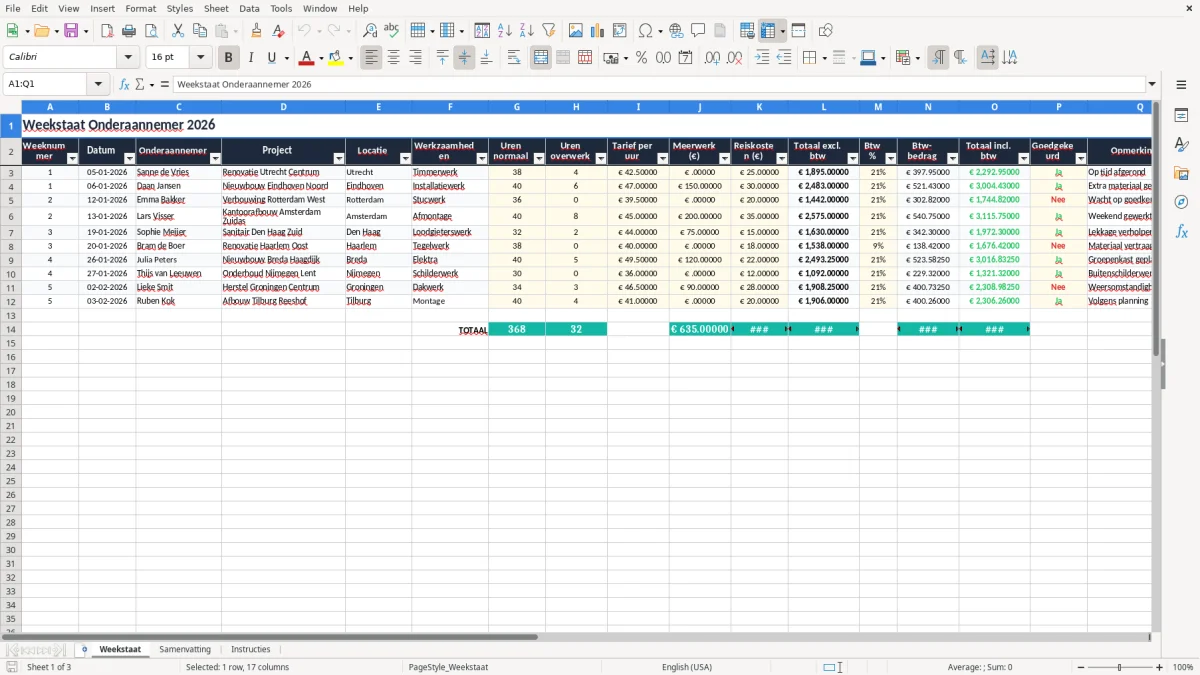
Task: Toggle Italic formatting
Action: pos(251,58)
